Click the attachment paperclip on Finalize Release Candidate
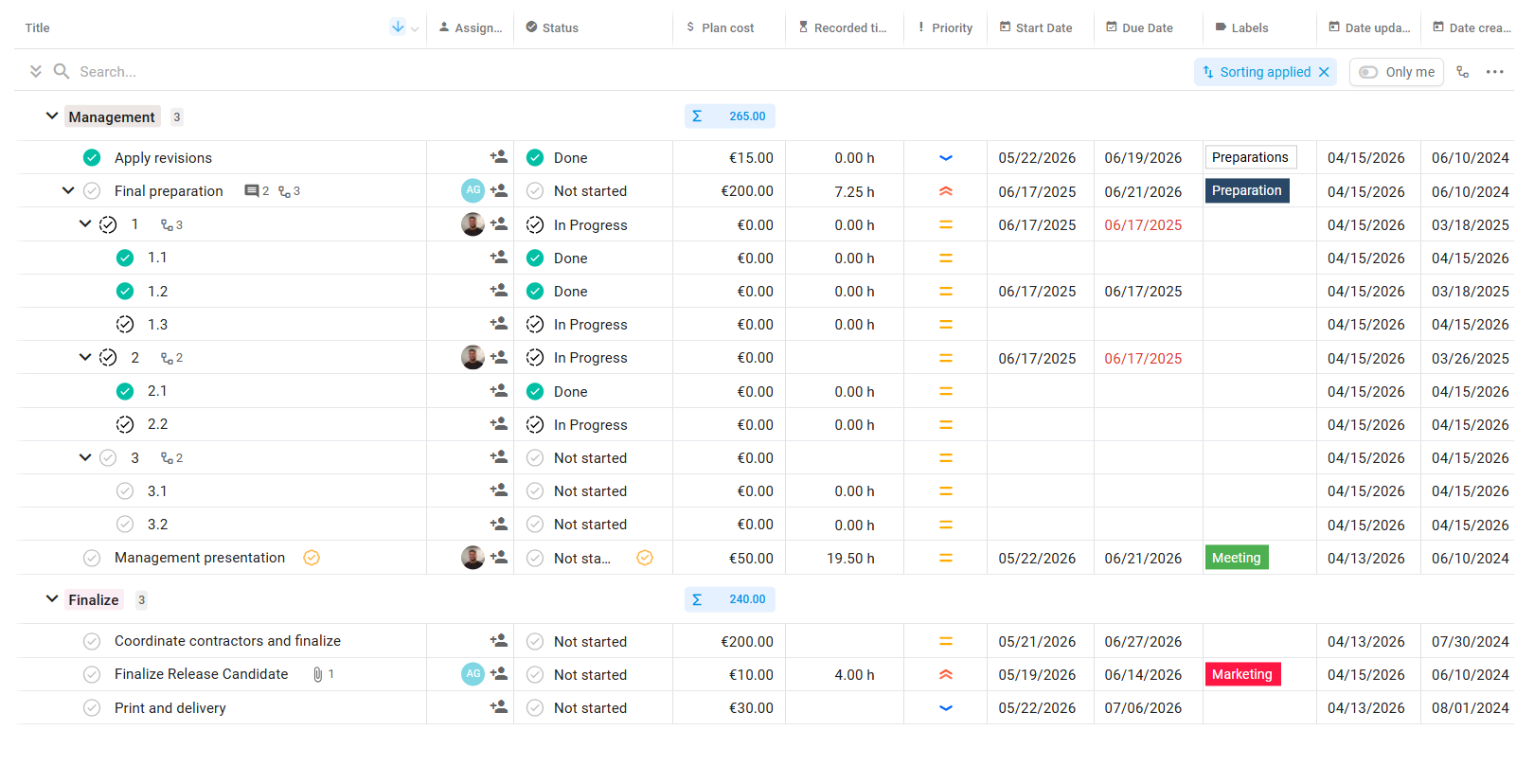Screen dimensions: 1534x784 pos(318,674)
